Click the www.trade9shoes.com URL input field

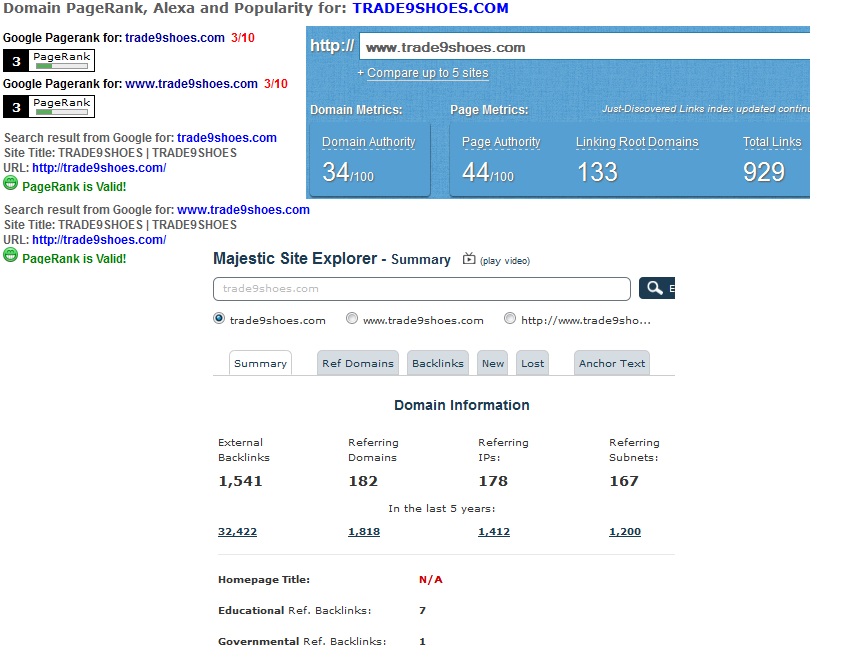point(585,47)
